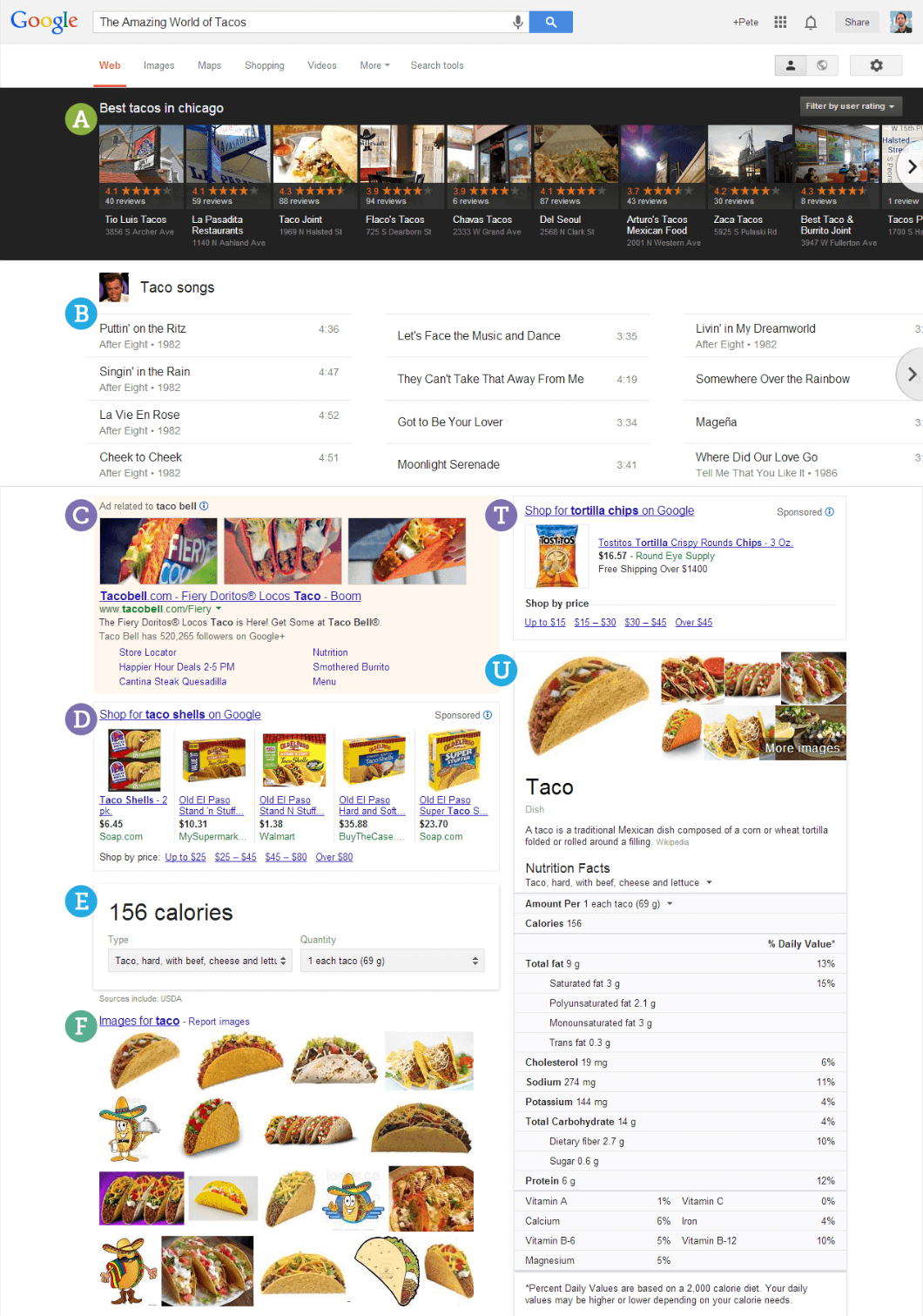Open the Tacobell.com Fiery Doritos Locos Taco ad
The width and height of the screenshot is (923, 1316).
(x=231, y=596)
